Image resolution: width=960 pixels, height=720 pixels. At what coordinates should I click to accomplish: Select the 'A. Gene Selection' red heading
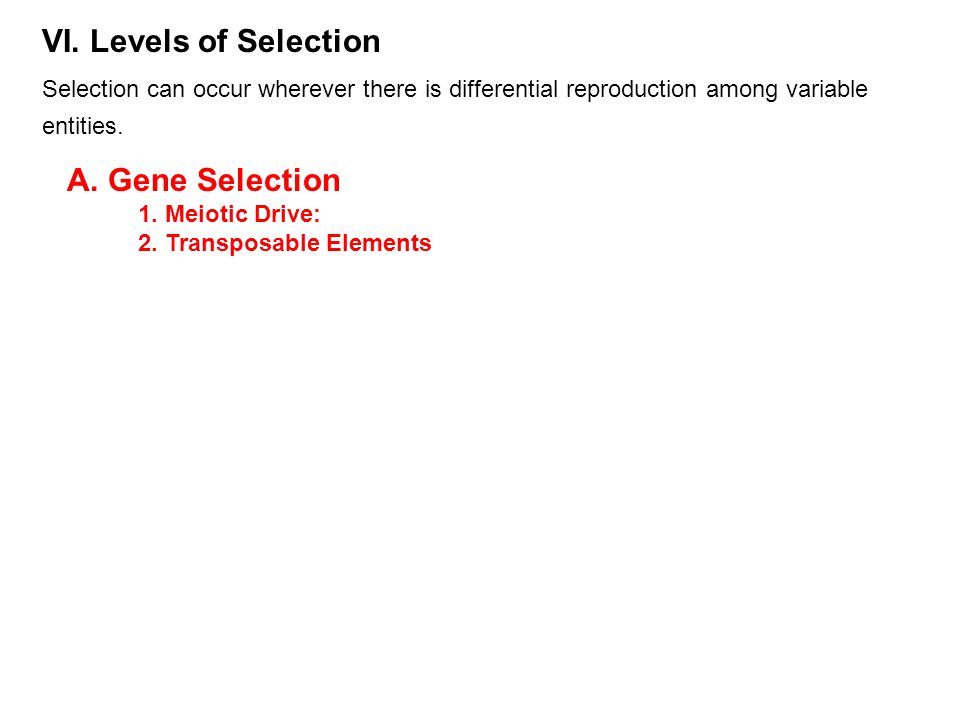click(x=203, y=180)
